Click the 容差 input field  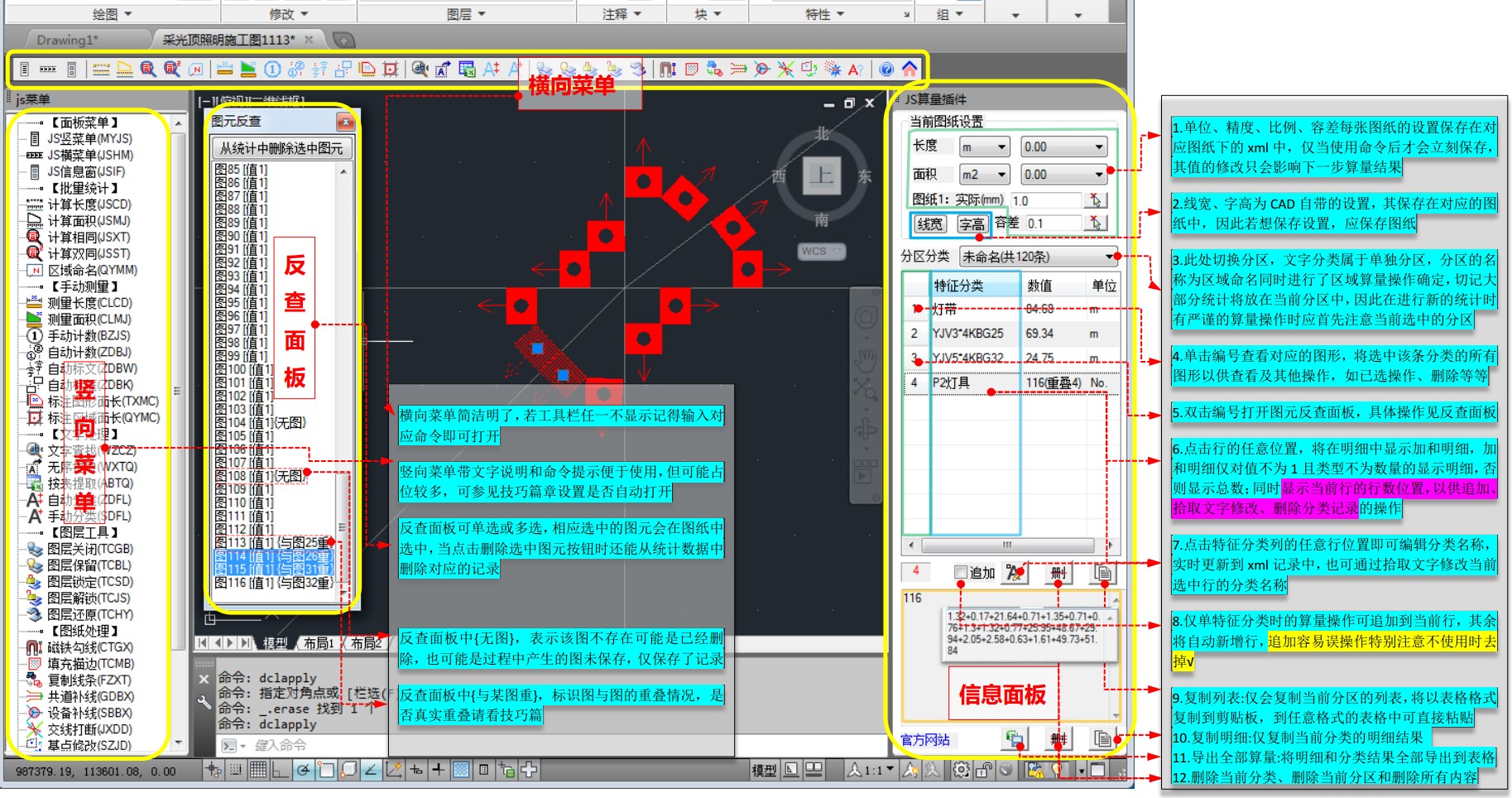(x=1052, y=224)
